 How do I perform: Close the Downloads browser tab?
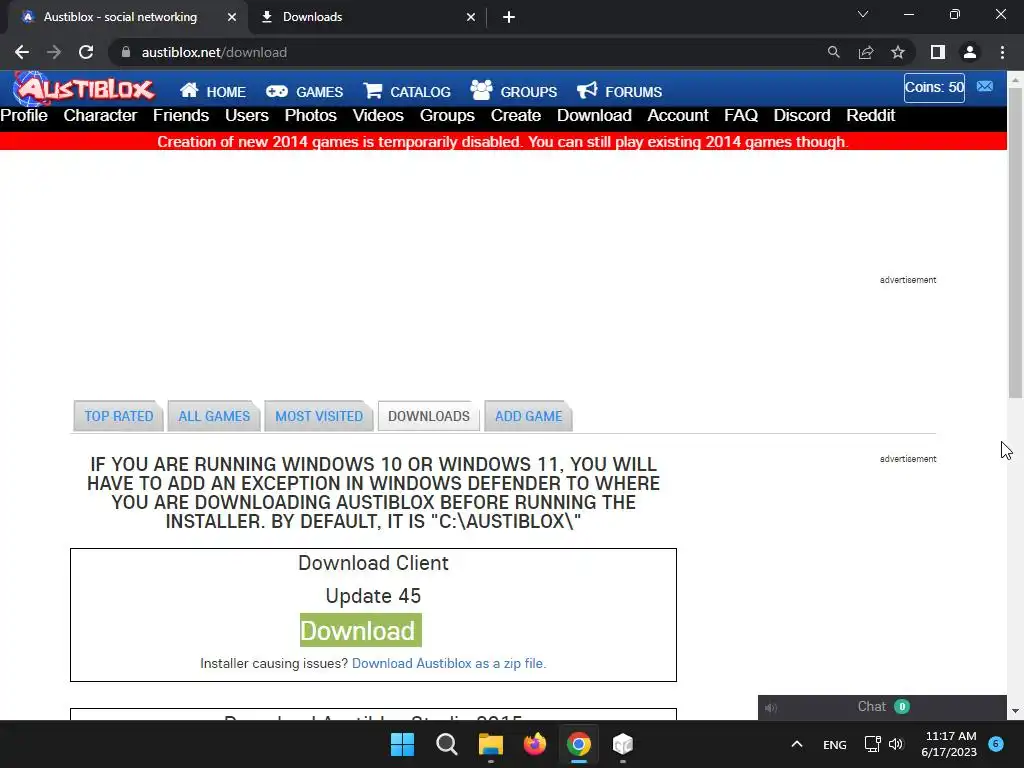(471, 17)
